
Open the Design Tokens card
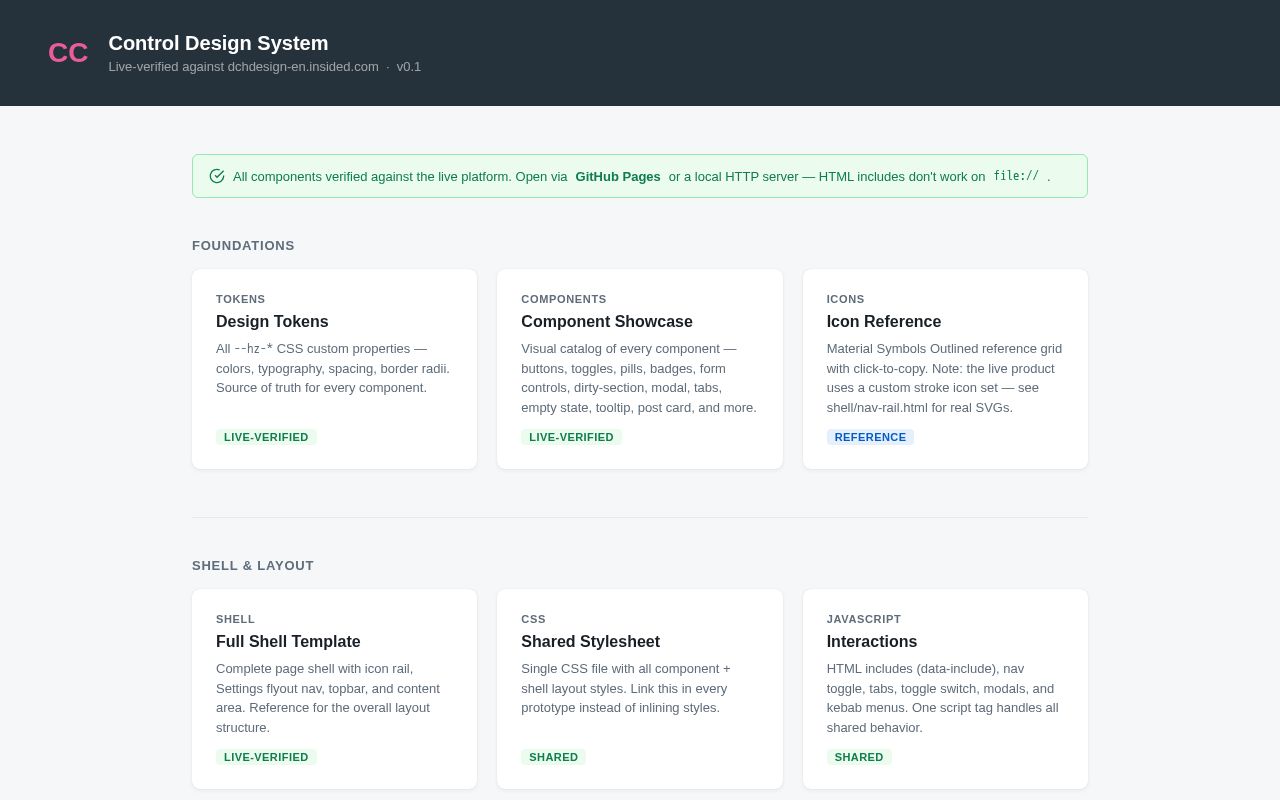pyautogui.click(x=334, y=369)
